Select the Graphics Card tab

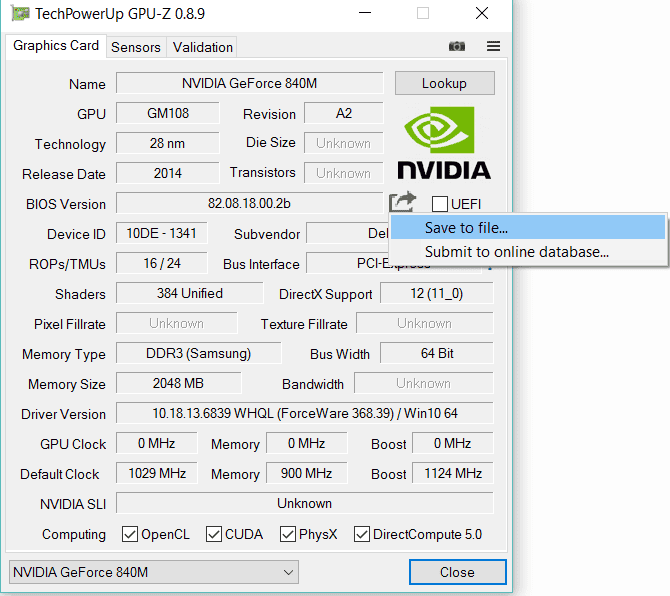tap(56, 46)
